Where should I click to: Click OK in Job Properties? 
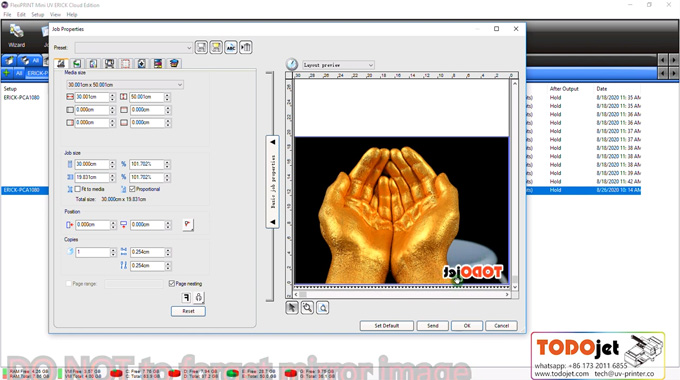click(x=467, y=326)
